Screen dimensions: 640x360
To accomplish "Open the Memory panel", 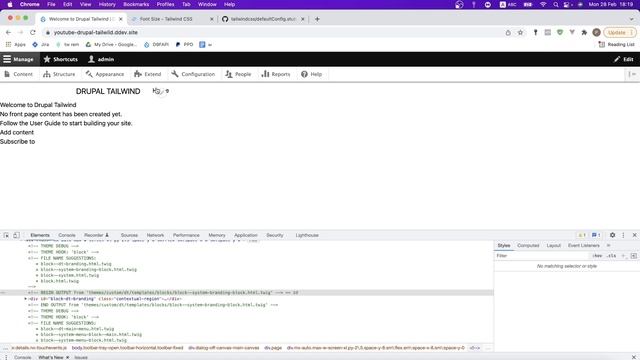I will (217, 235).
